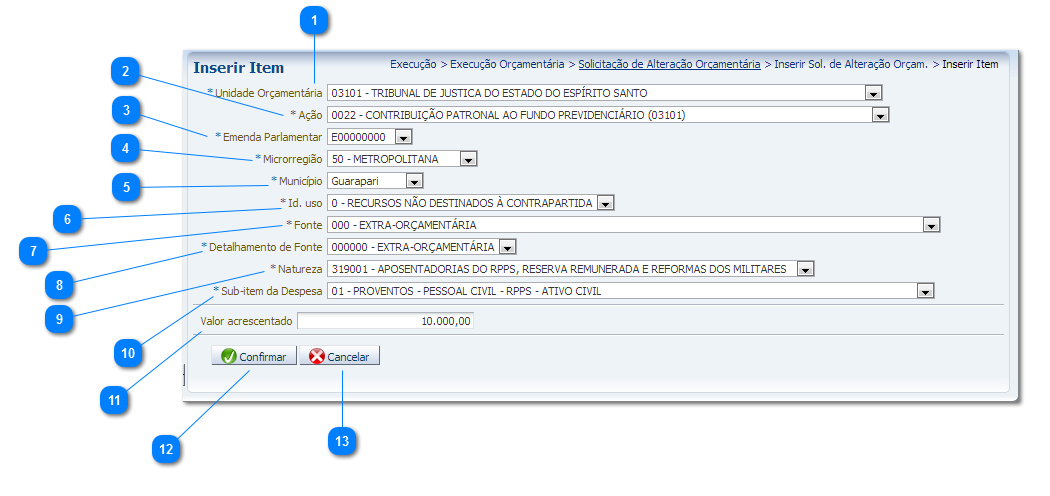
Task: Click the Valor acrescentado input field
Action: click(x=385, y=321)
